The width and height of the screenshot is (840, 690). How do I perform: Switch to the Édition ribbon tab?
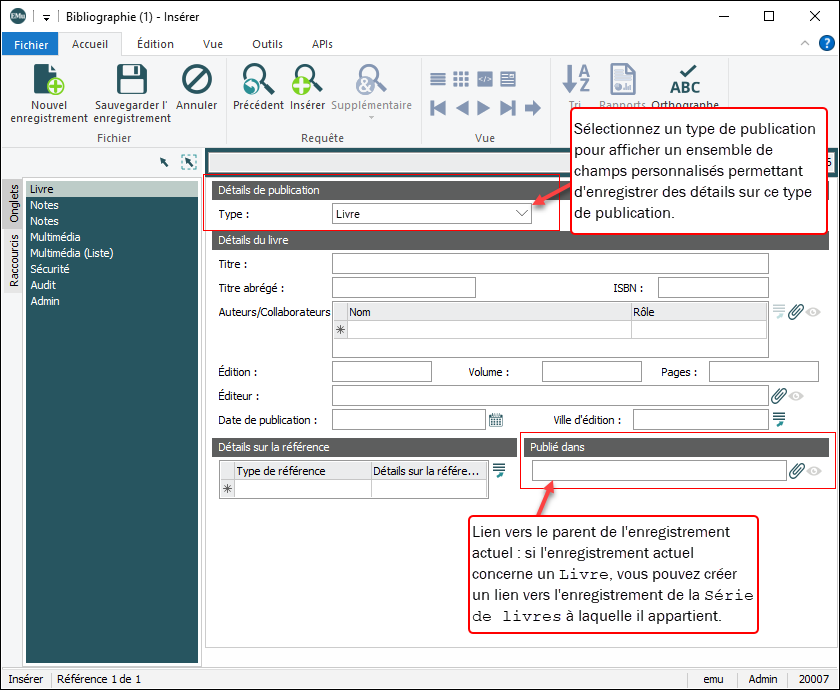(155, 44)
